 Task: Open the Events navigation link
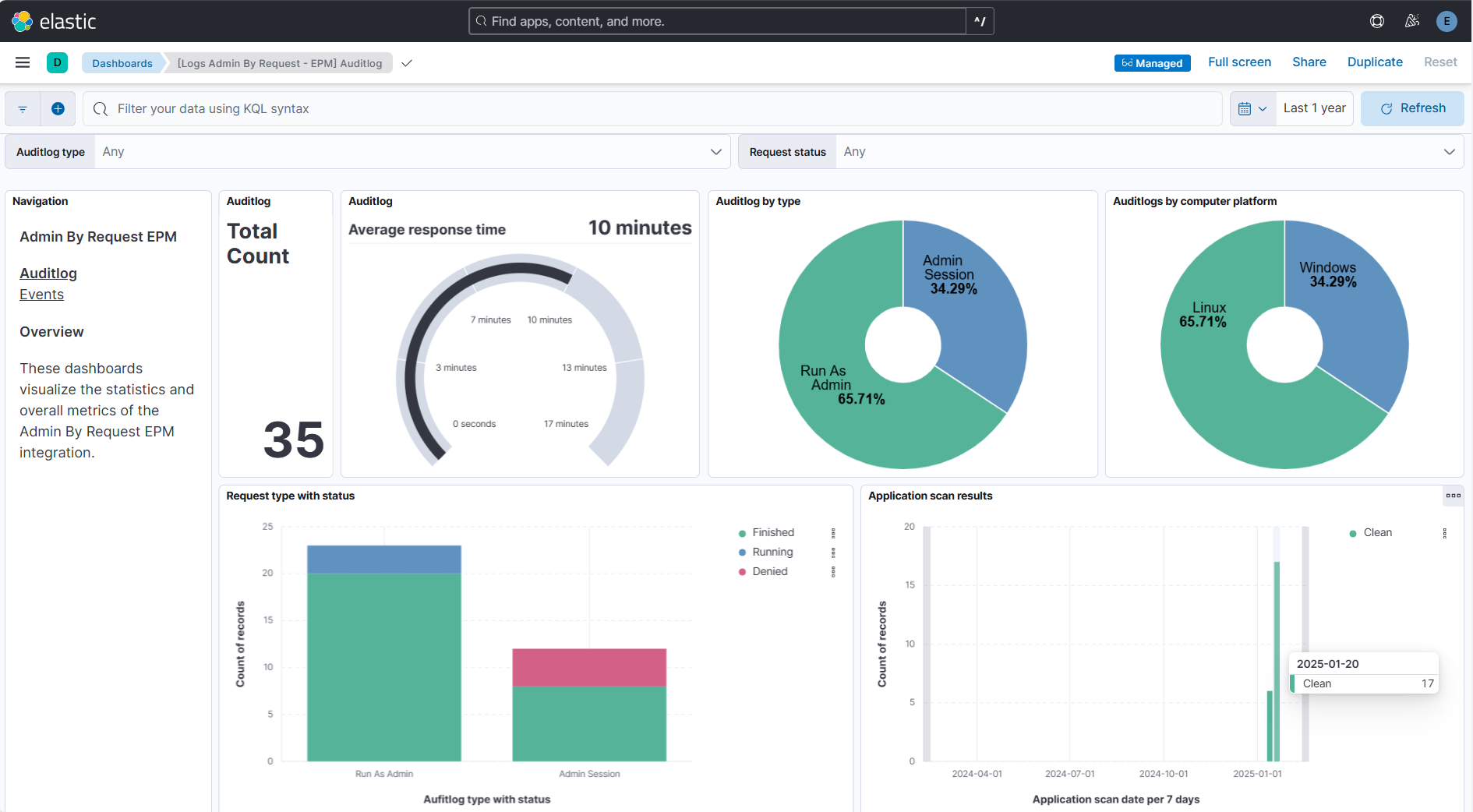pos(41,294)
